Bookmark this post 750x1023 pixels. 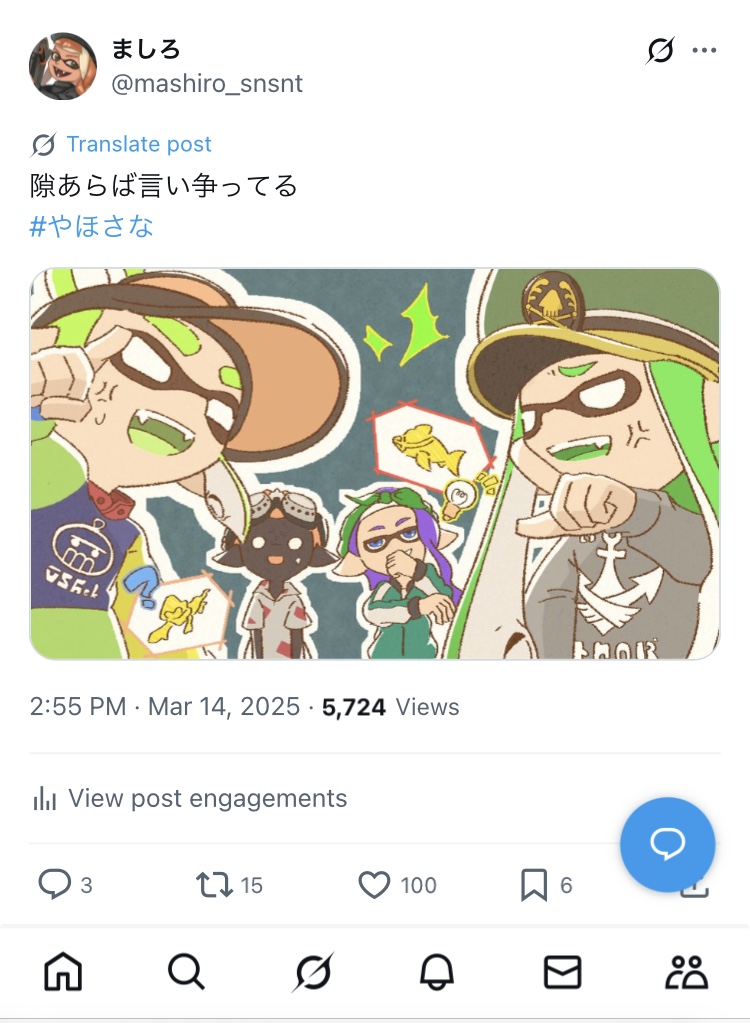[x=534, y=885]
